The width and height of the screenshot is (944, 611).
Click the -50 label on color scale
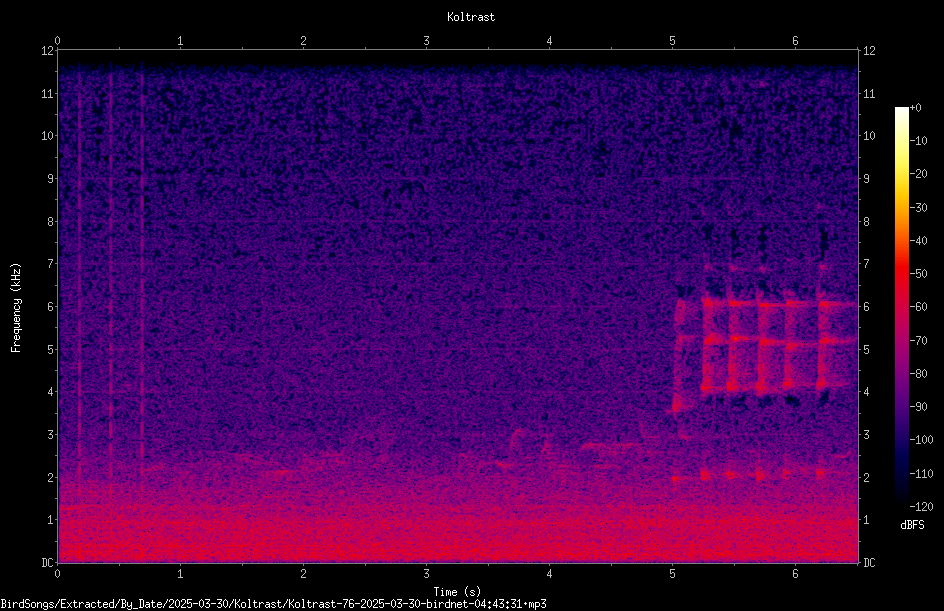click(x=919, y=274)
